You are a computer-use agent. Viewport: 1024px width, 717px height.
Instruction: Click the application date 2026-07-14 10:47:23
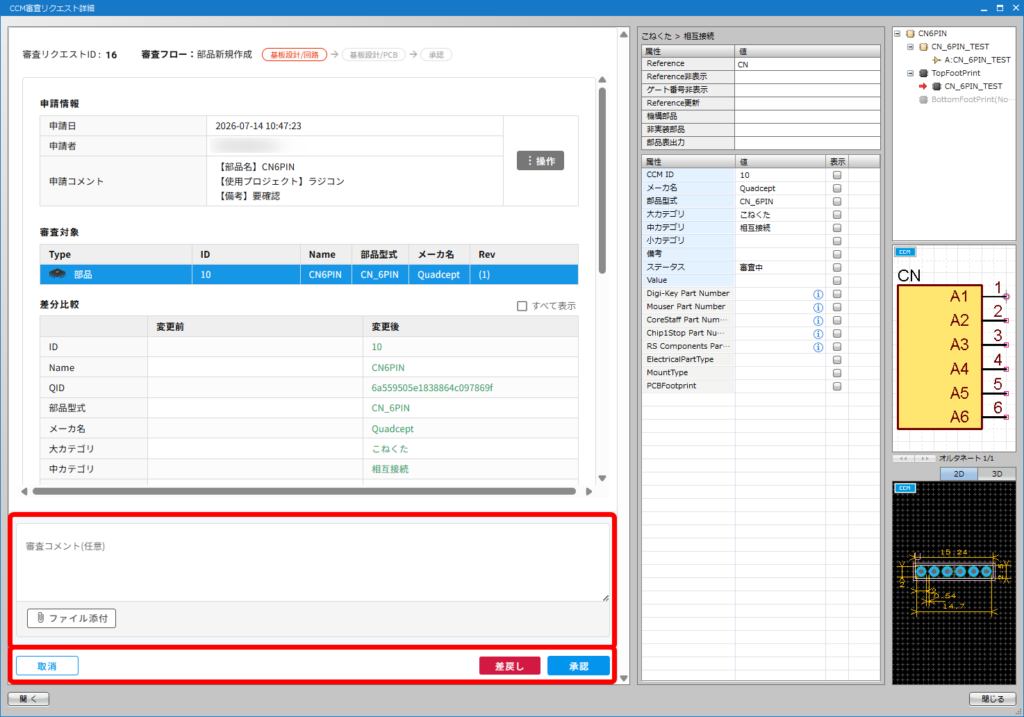pyautogui.click(x=258, y=126)
